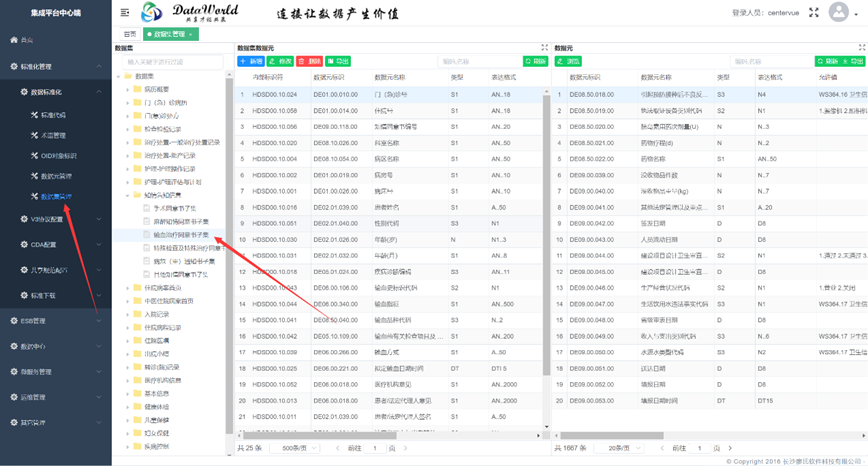The image size is (868, 466).
Task: Click the DataWorld logo
Action: point(190,12)
